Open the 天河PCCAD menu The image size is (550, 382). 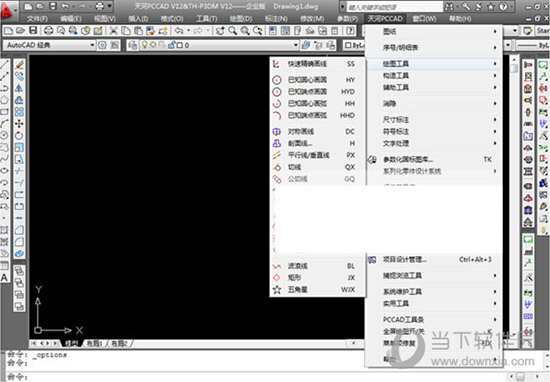tap(385, 19)
